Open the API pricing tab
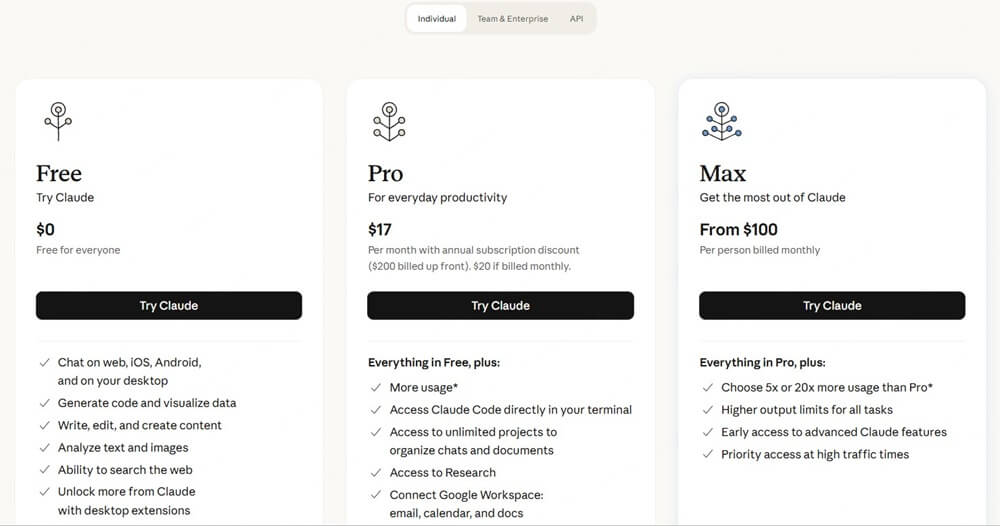 pyautogui.click(x=577, y=19)
